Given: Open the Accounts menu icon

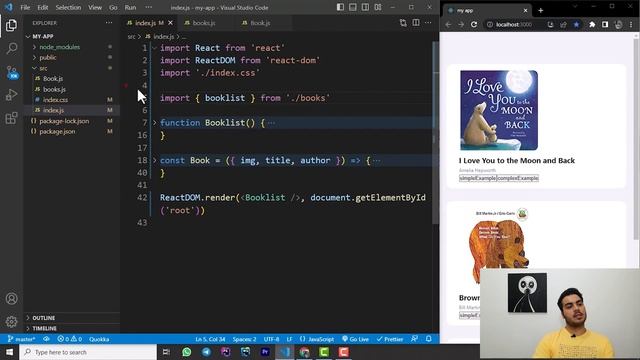Looking at the screenshot, I should [x=11, y=299].
